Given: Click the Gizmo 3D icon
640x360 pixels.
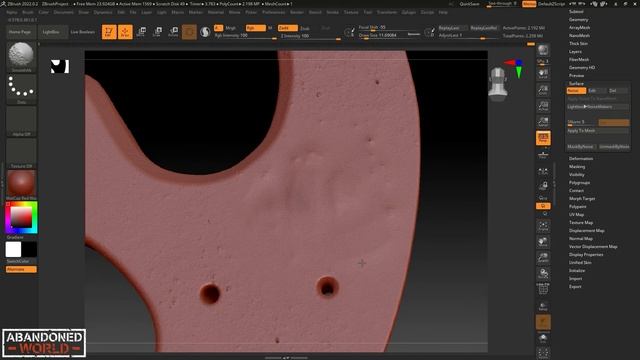Looking at the screenshot, I should tap(189, 32).
